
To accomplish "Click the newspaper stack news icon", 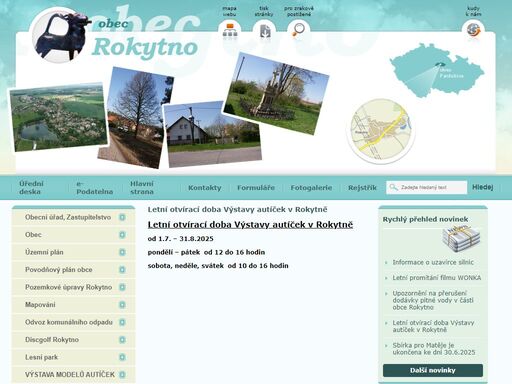I will 461,239.
